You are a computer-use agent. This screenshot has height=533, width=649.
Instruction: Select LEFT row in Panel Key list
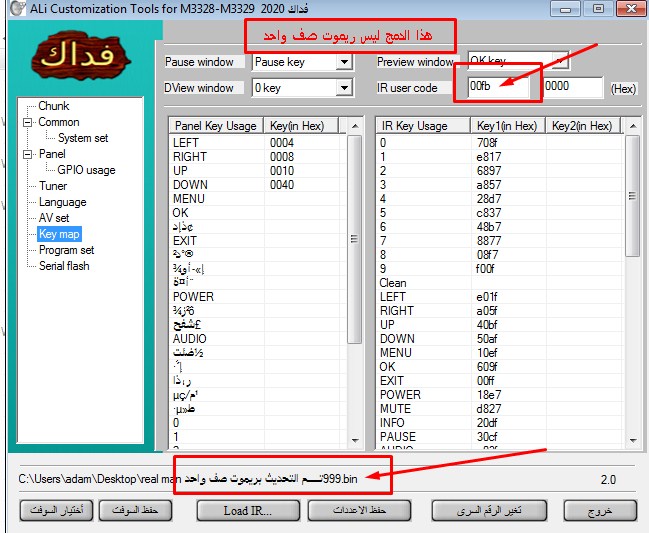pyautogui.click(x=257, y=143)
